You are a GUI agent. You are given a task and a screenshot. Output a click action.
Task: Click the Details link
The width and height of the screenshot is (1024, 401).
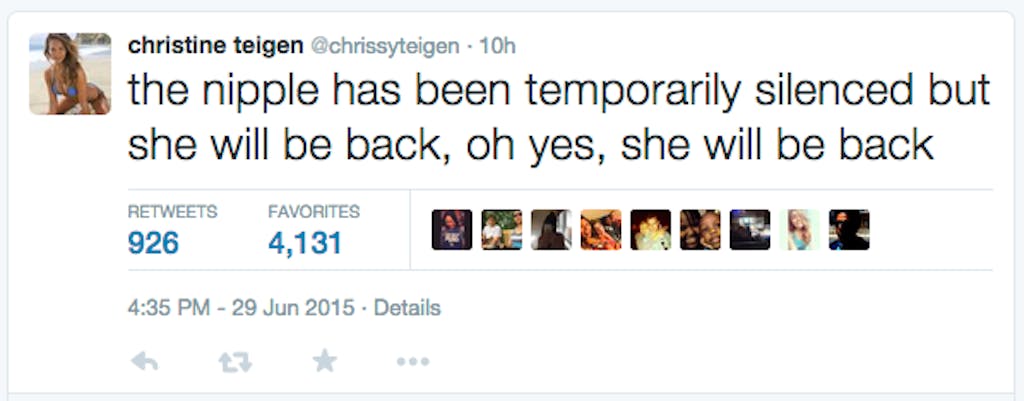pos(407,307)
